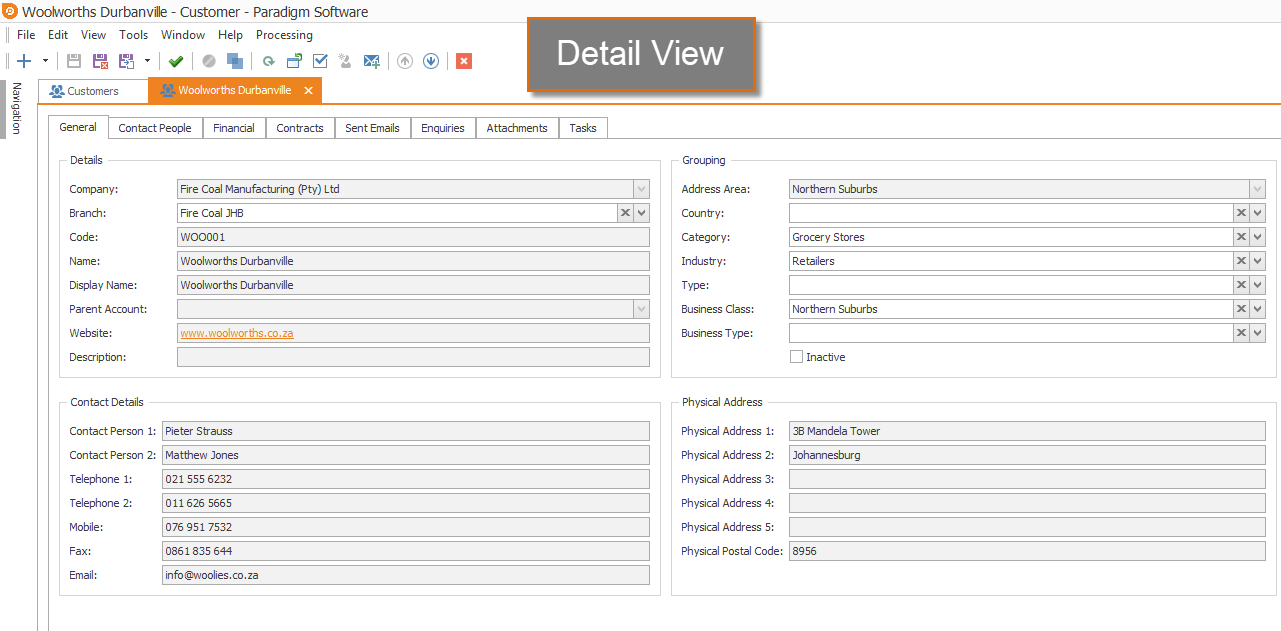Click the circled up-arrow navigation icon
This screenshot has width=1281, height=631.
click(x=403, y=60)
